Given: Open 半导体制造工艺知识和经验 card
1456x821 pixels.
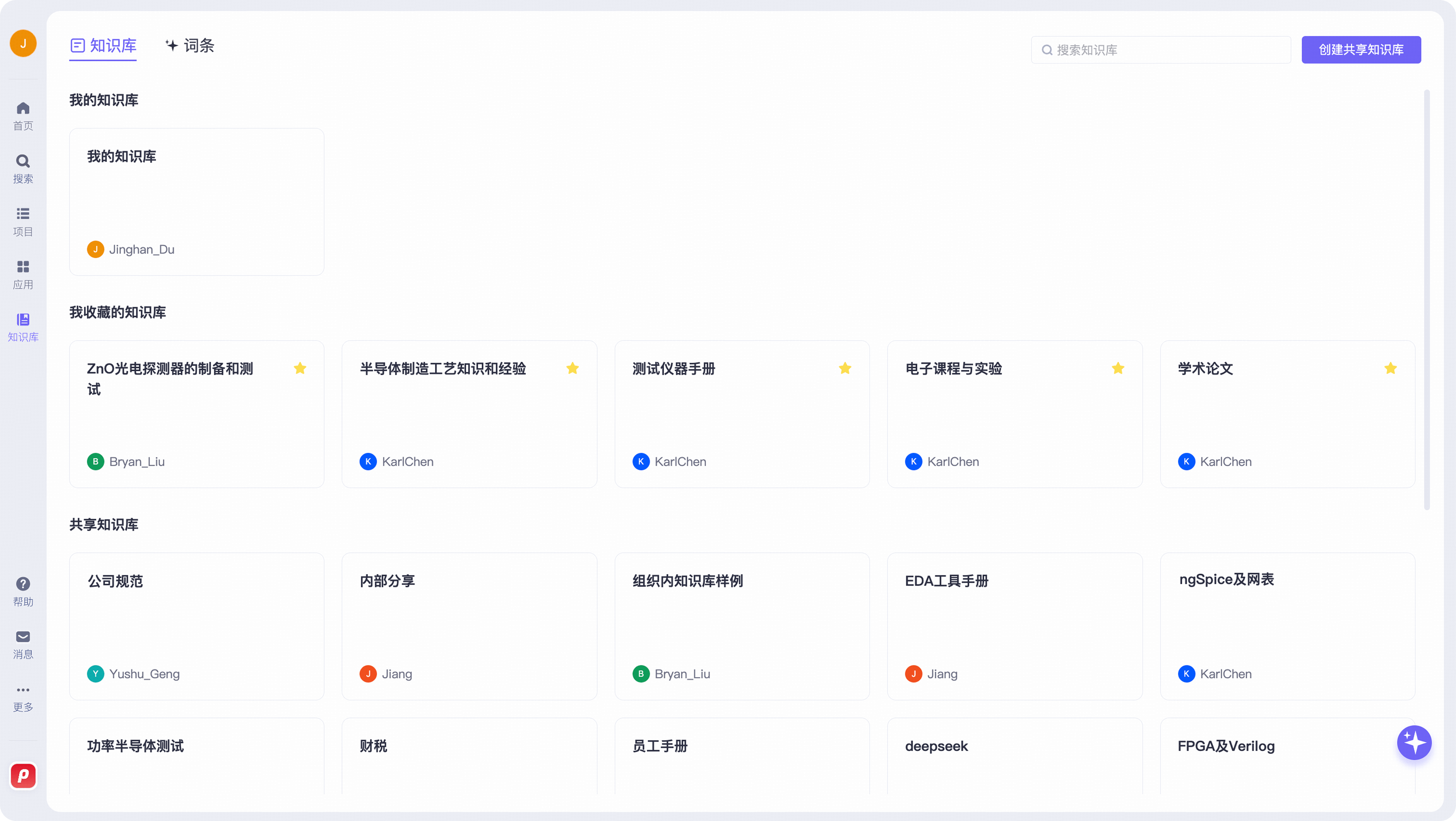Looking at the screenshot, I should tap(469, 414).
